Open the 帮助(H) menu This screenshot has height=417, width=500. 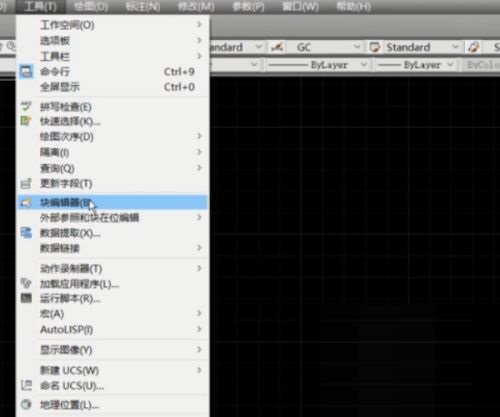(x=353, y=6)
